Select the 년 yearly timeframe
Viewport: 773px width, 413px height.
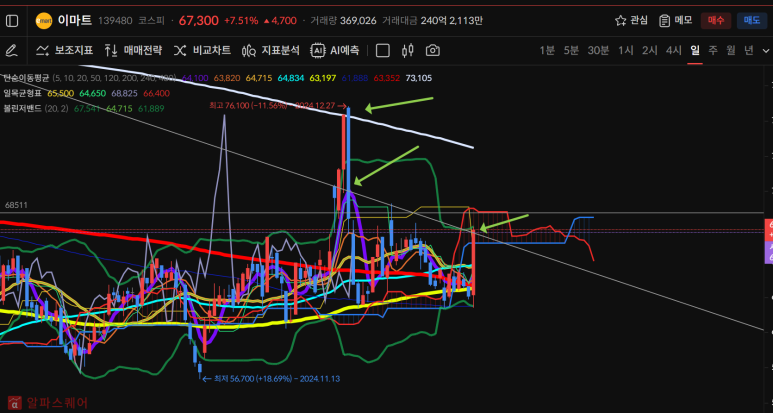coord(749,50)
